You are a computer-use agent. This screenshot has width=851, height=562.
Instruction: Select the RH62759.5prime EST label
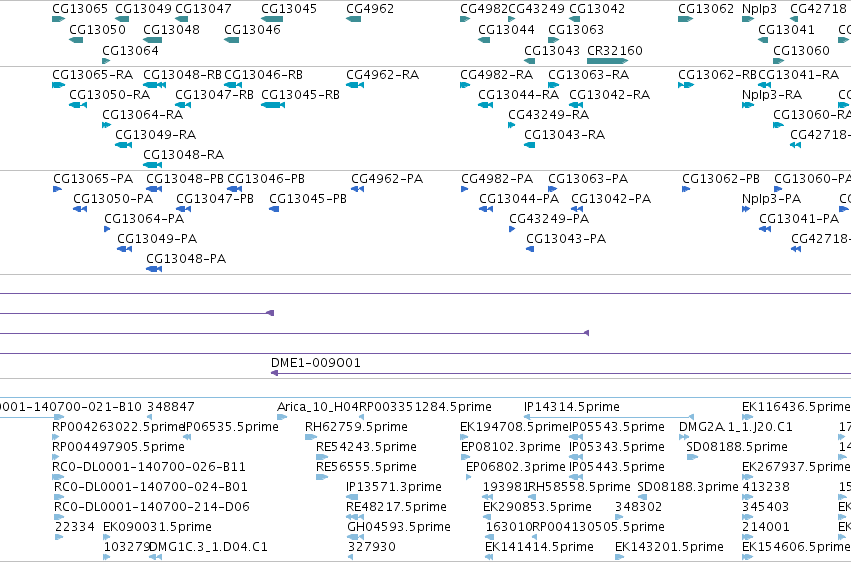click(x=356, y=427)
